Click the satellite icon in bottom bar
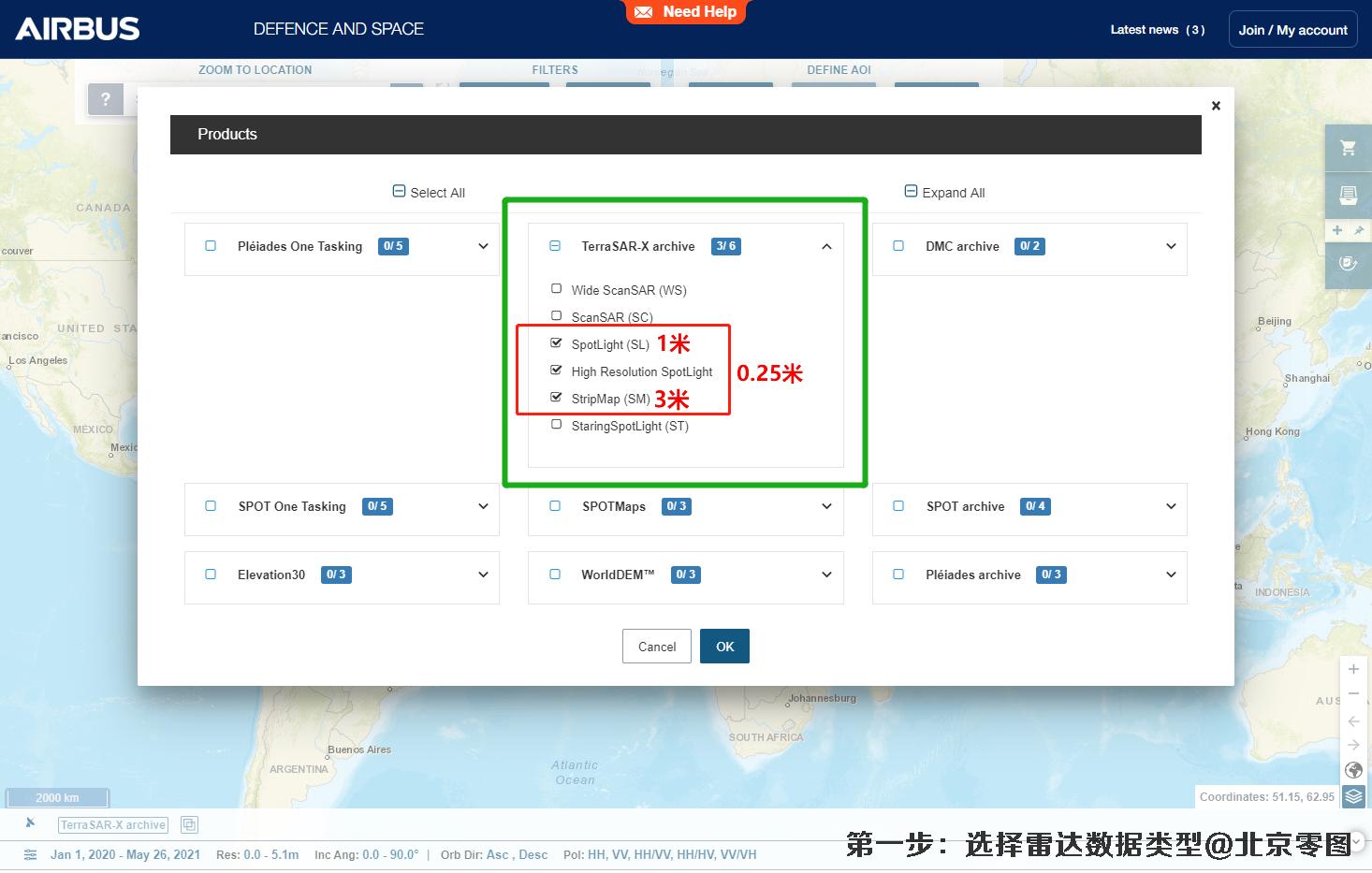This screenshot has width=1372, height=873. point(31,823)
